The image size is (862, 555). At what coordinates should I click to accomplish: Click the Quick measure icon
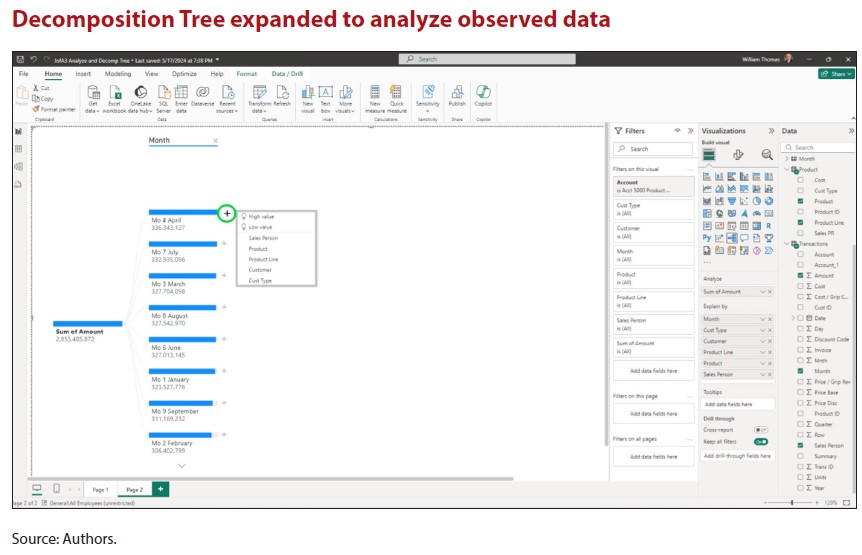click(397, 92)
